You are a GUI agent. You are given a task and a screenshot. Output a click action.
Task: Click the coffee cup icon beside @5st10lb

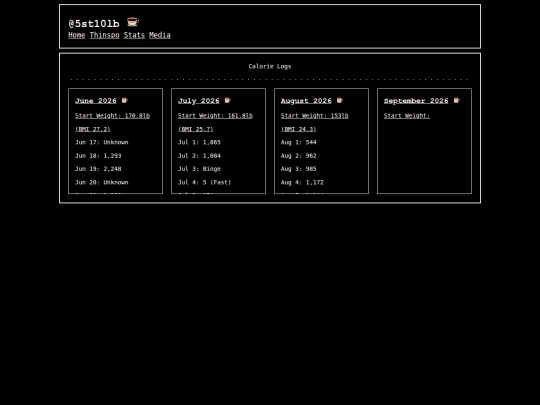click(133, 22)
